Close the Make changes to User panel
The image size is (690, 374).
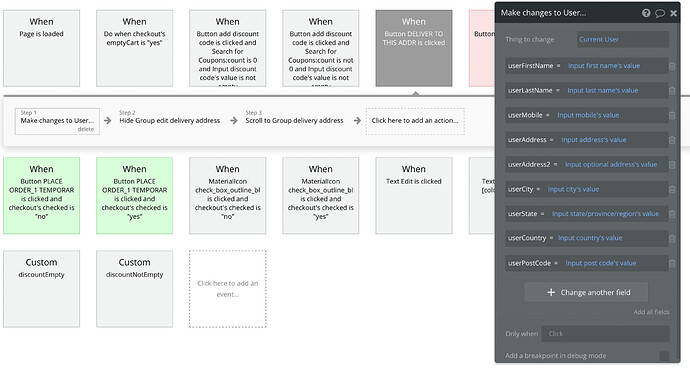(673, 13)
